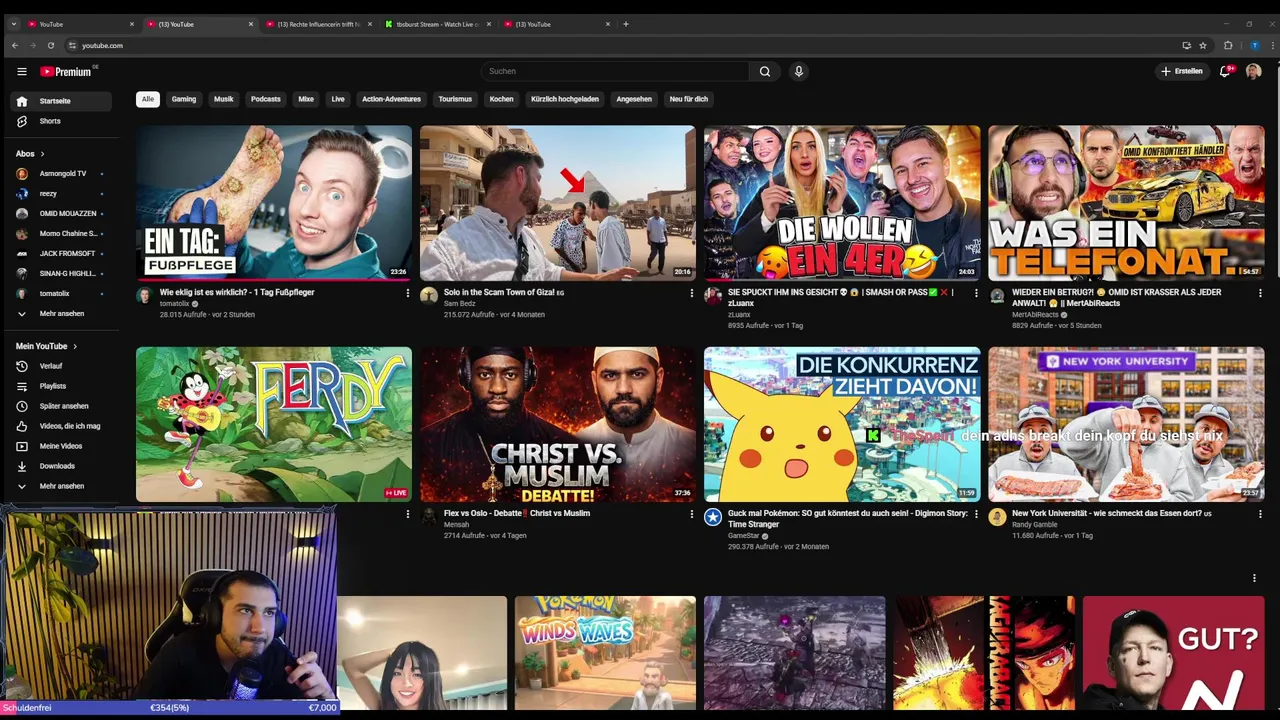Image resolution: width=1280 pixels, height=720 pixels.
Task: View site information icon beside youtube.com
Action: pos(72,45)
